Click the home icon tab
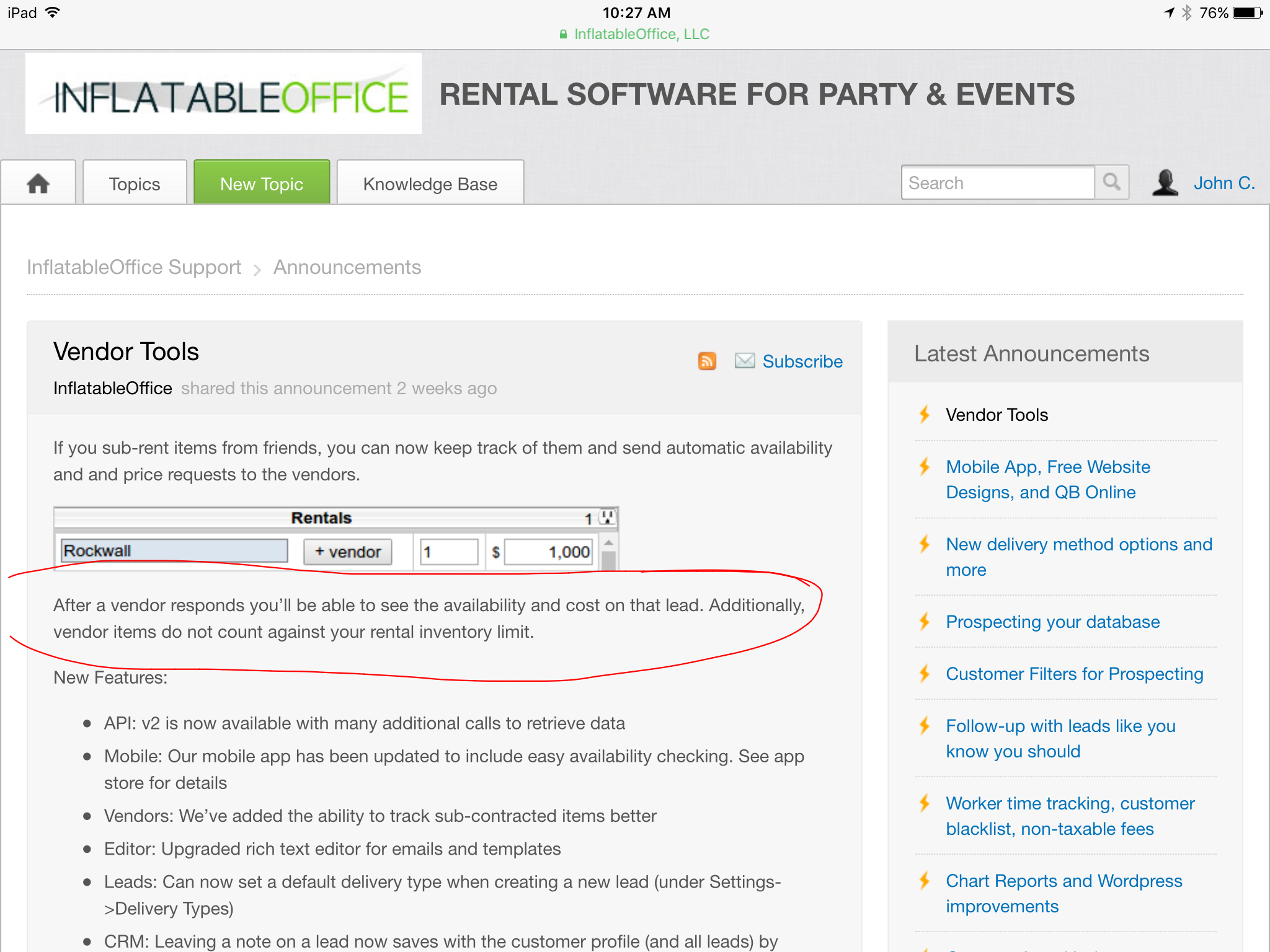Image resolution: width=1270 pixels, height=952 pixels. click(38, 183)
